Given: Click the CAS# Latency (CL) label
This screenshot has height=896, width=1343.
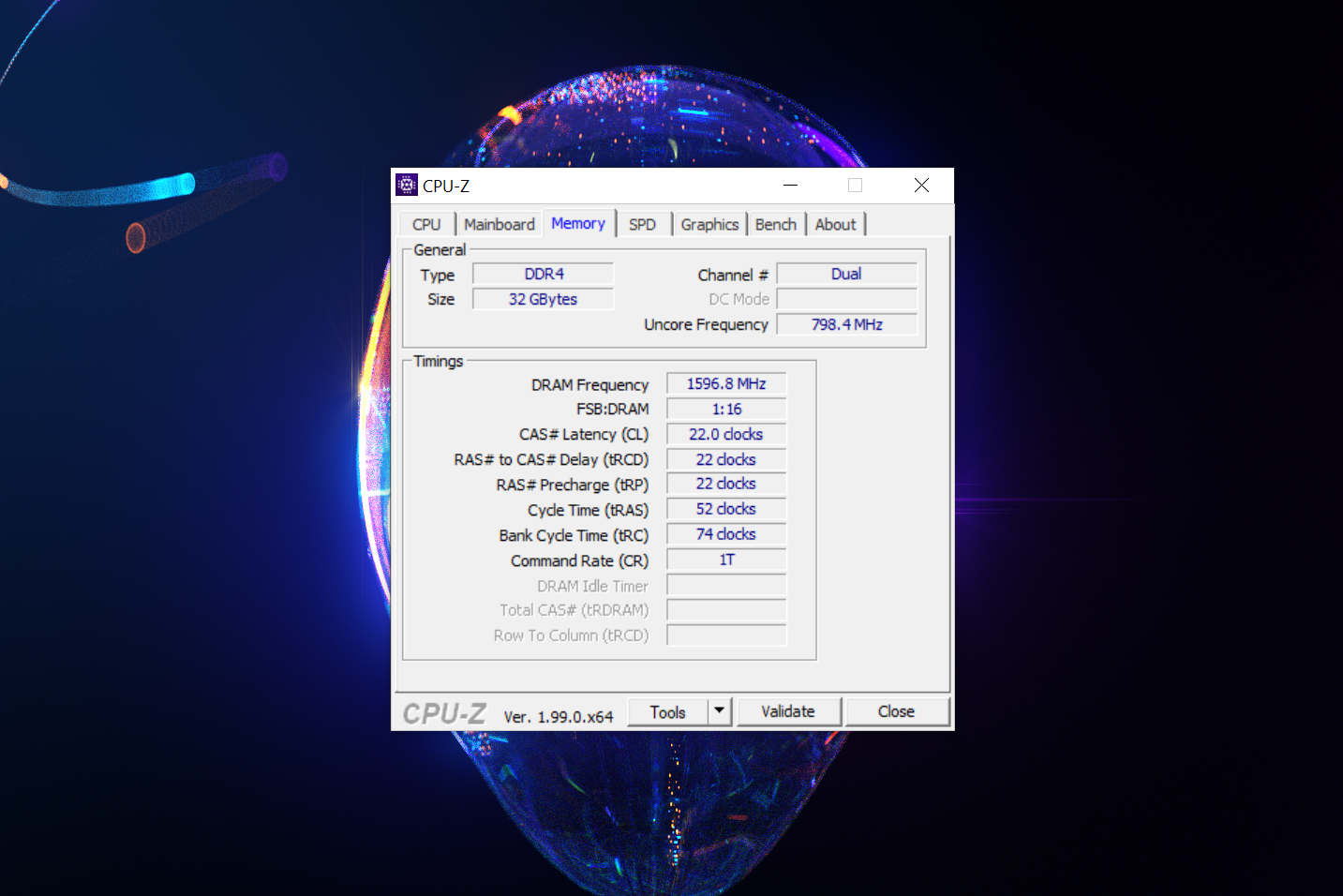Looking at the screenshot, I should point(584,435).
